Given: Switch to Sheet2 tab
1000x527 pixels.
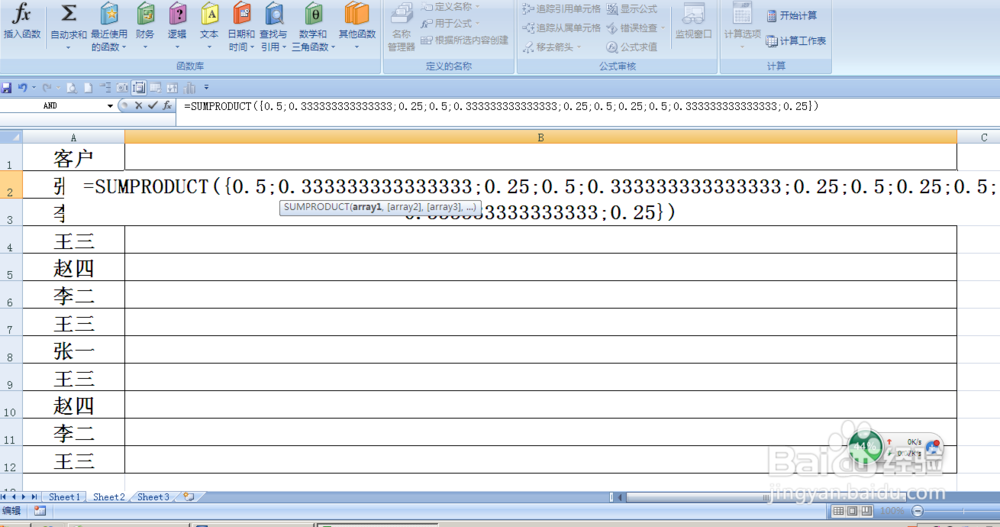Looking at the screenshot, I should coord(109,497).
